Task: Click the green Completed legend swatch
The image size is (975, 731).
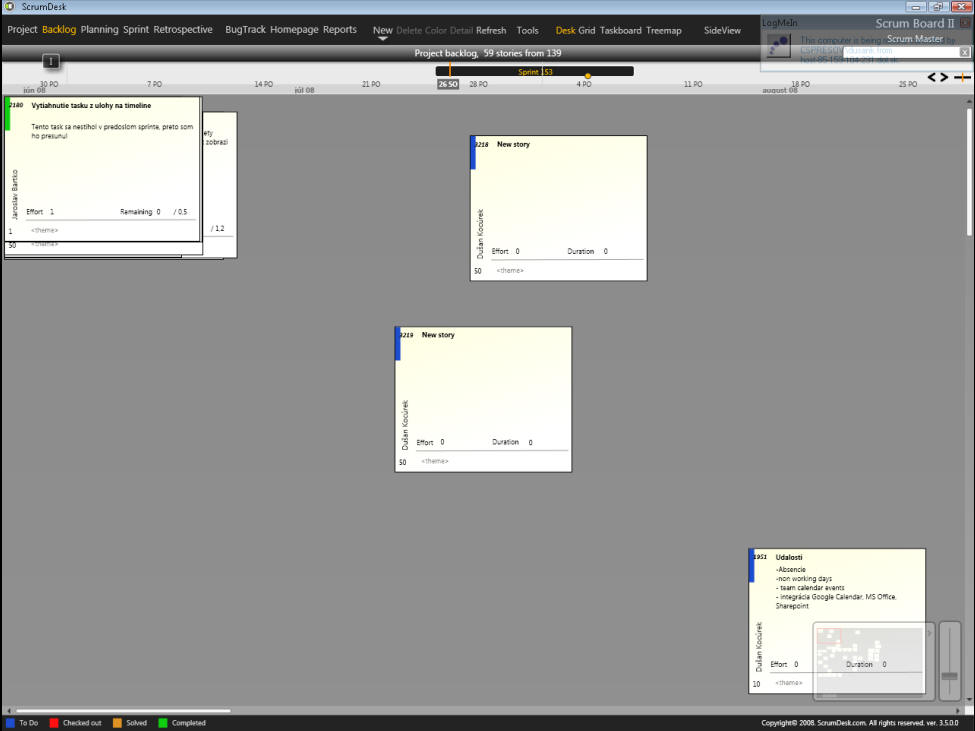Action: point(163,723)
